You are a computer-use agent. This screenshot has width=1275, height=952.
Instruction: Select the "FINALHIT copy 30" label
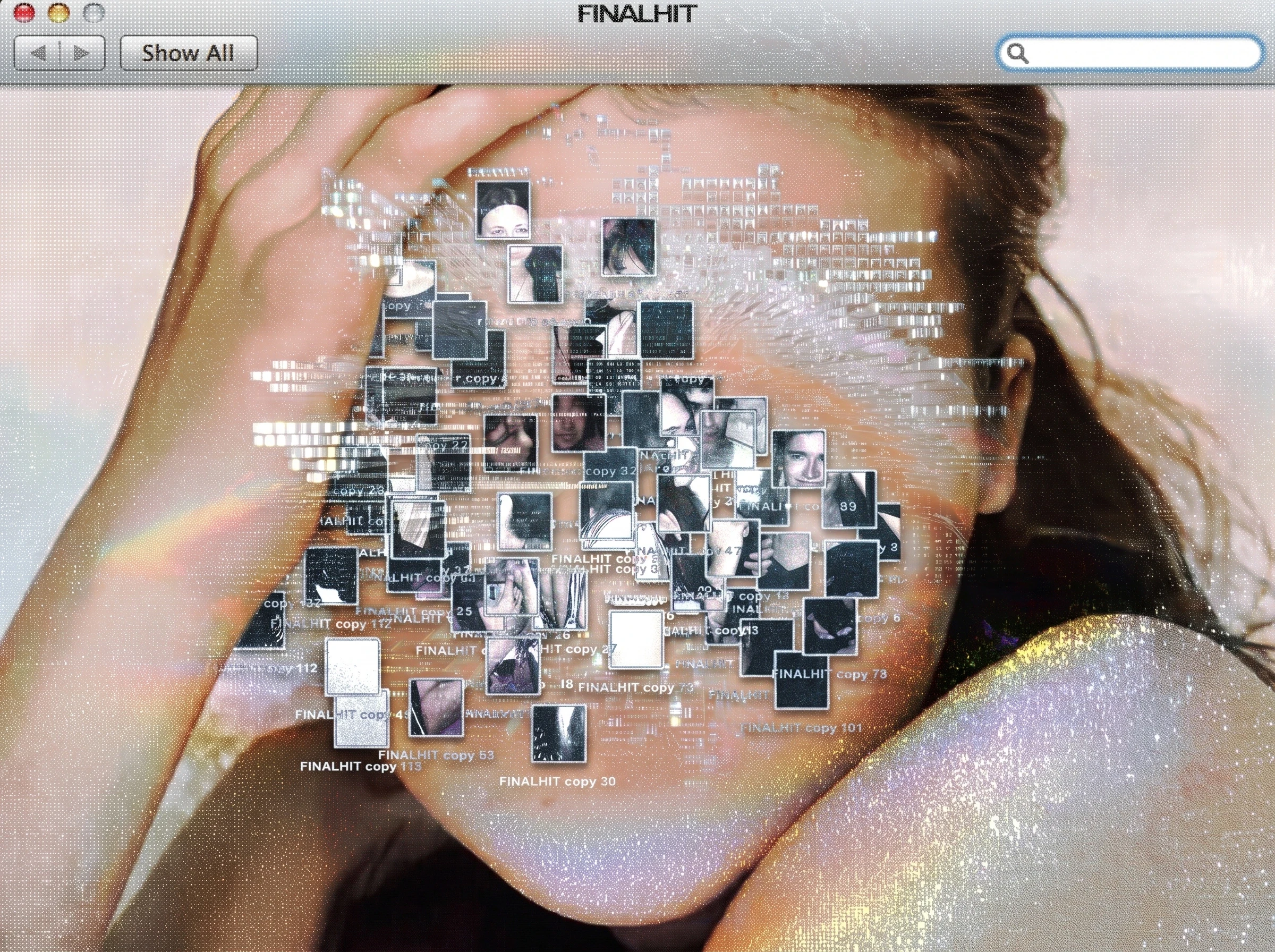(557, 781)
